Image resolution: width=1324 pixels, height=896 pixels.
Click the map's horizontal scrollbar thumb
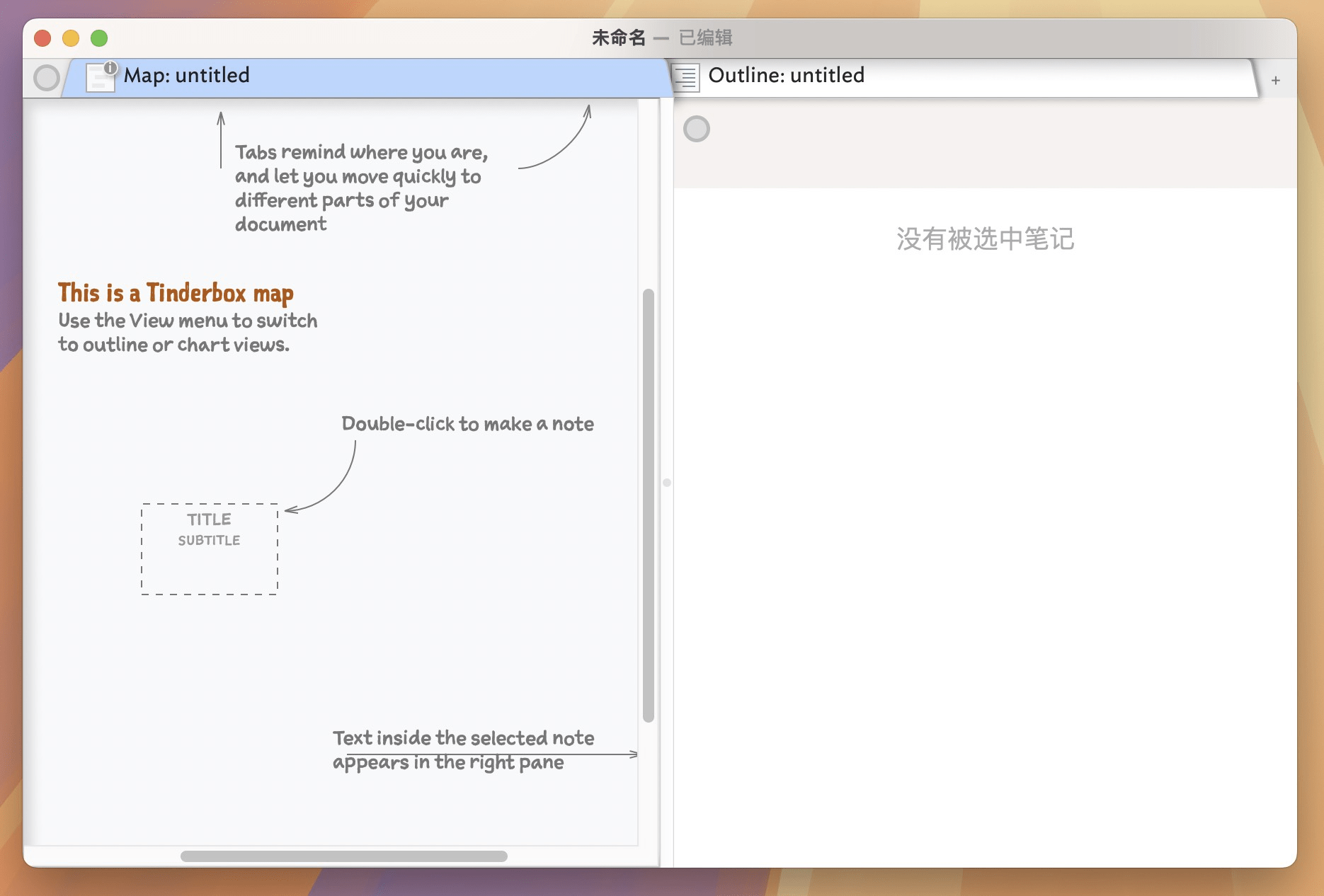344,856
